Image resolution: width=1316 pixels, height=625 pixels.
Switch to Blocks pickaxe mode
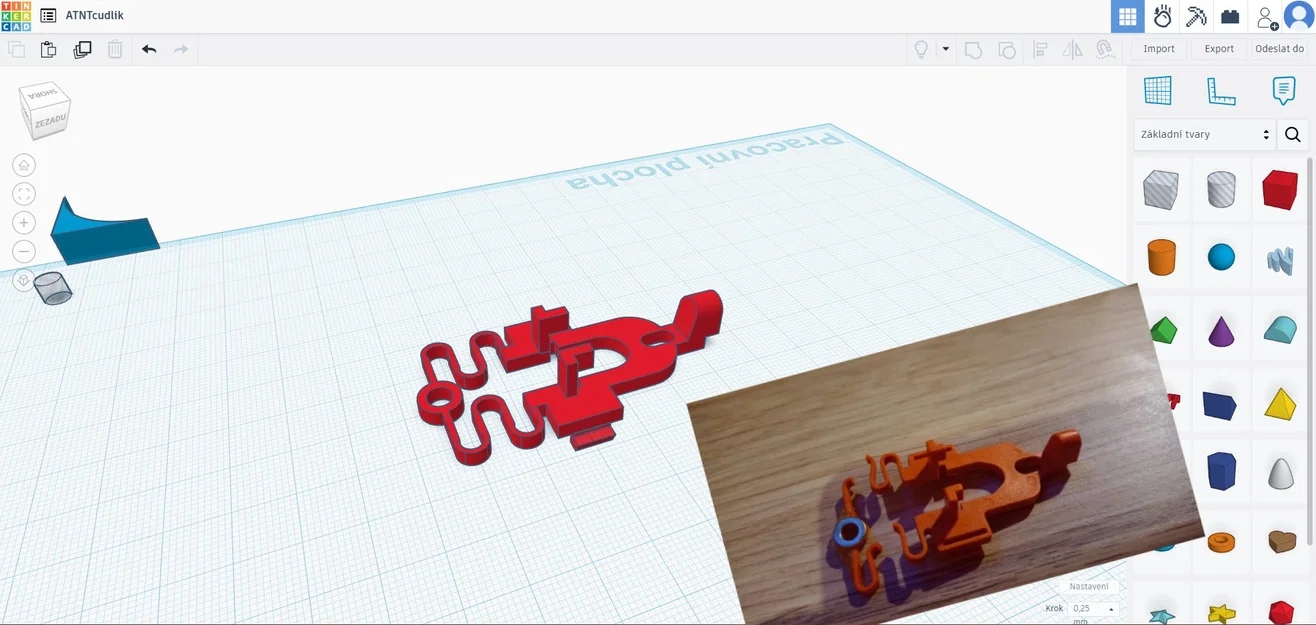pos(1196,16)
